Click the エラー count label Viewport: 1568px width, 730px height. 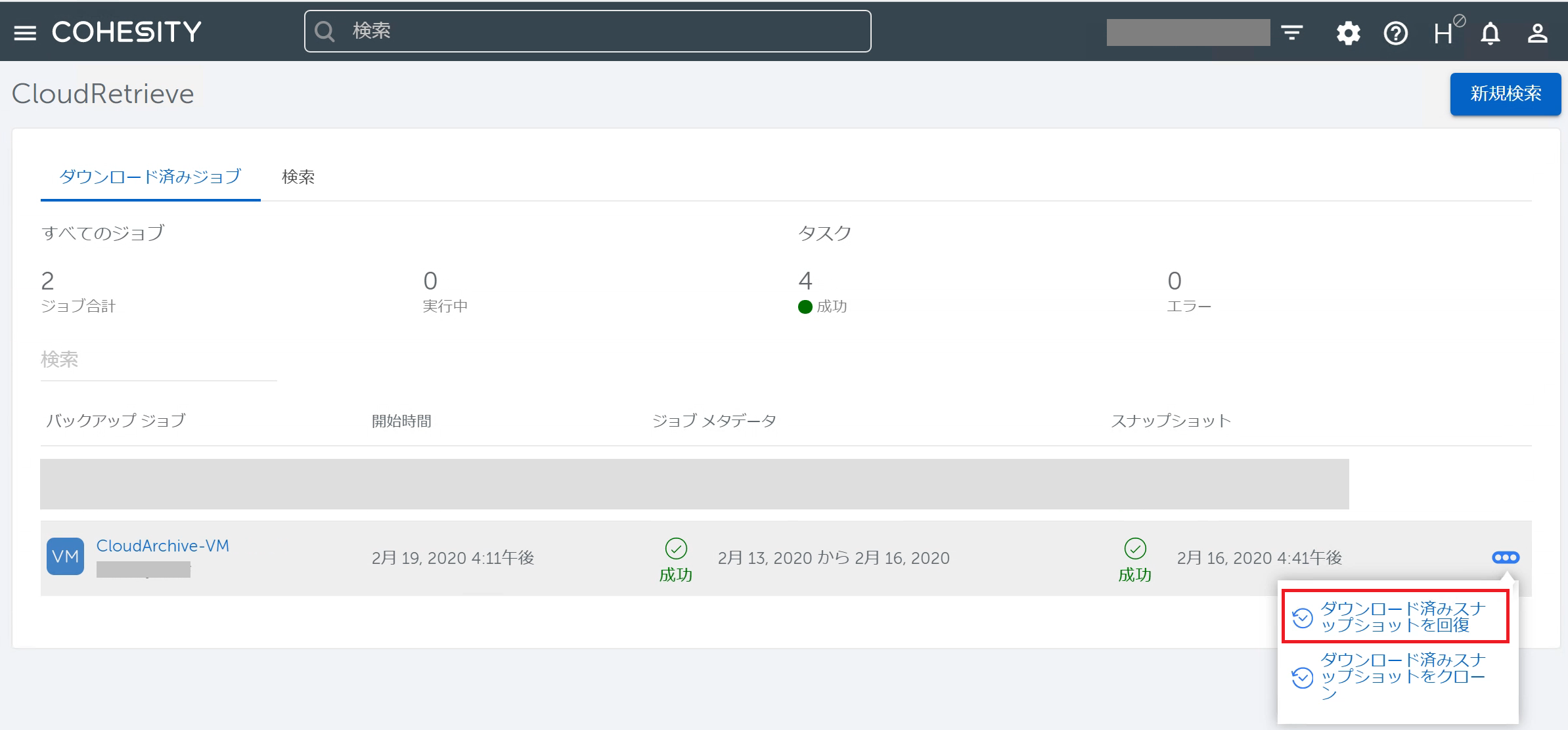[x=1189, y=306]
